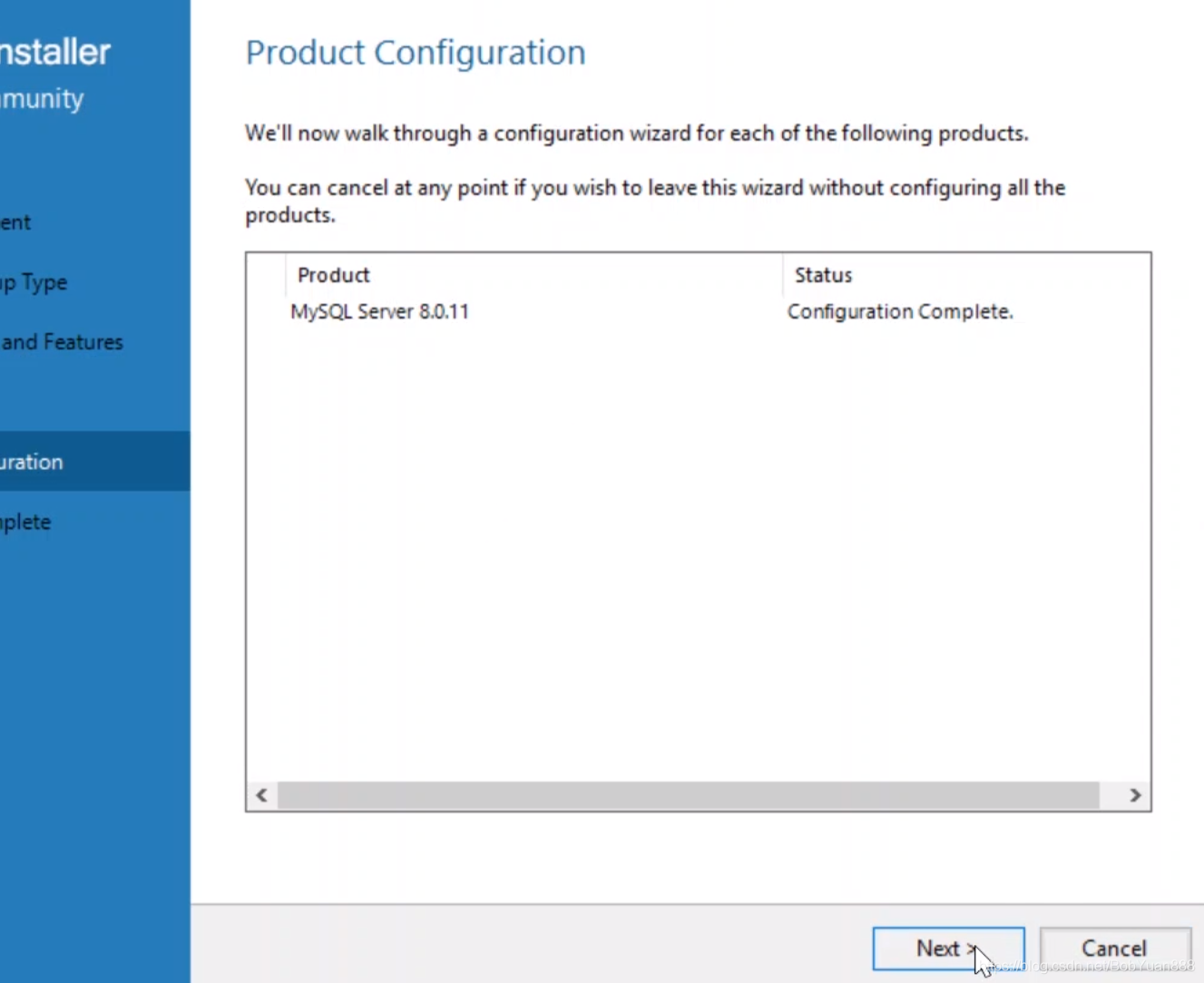The height and width of the screenshot is (983, 1204).
Task: Select the MySQL Server 8.0.11 row
Action: pyautogui.click(x=698, y=311)
